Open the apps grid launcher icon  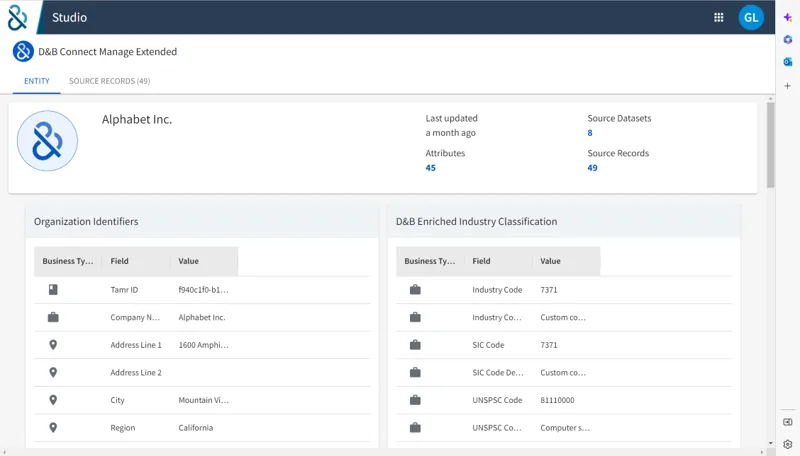pos(718,17)
